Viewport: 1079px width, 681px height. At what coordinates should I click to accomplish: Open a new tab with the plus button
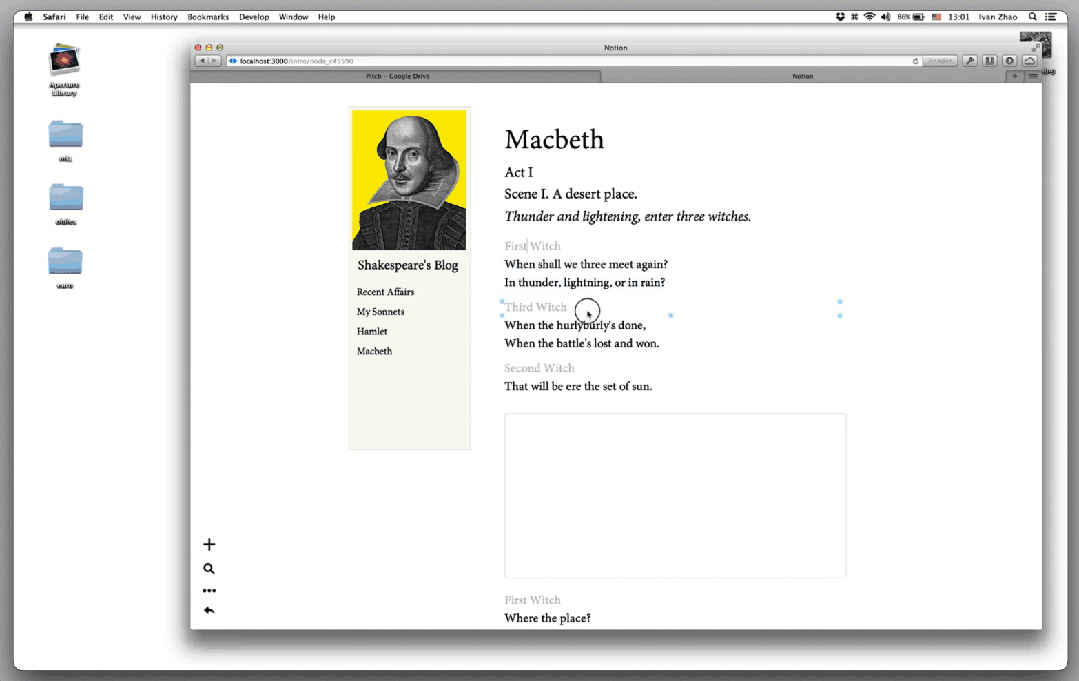click(x=1016, y=76)
